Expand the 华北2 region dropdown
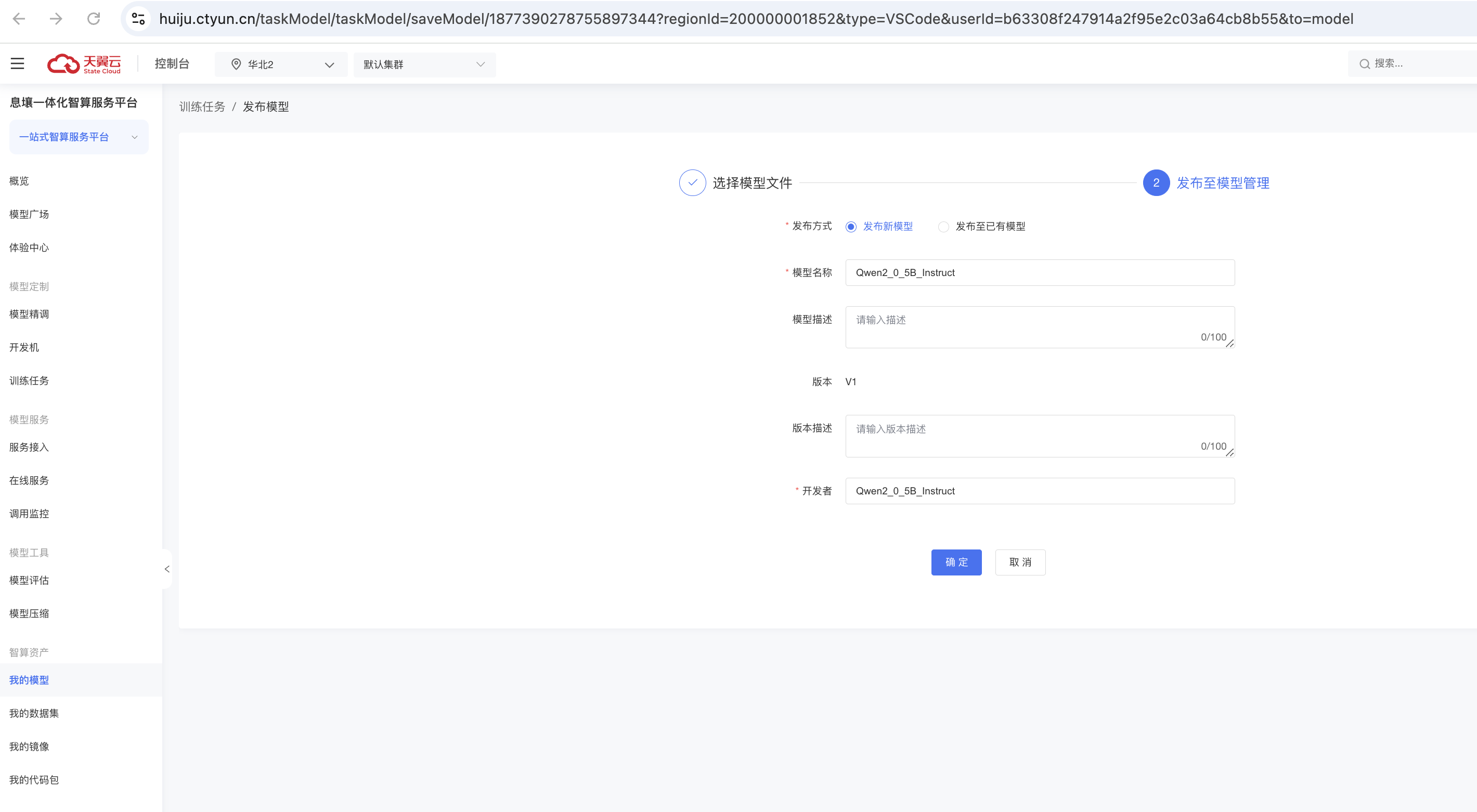 pyautogui.click(x=281, y=64)
